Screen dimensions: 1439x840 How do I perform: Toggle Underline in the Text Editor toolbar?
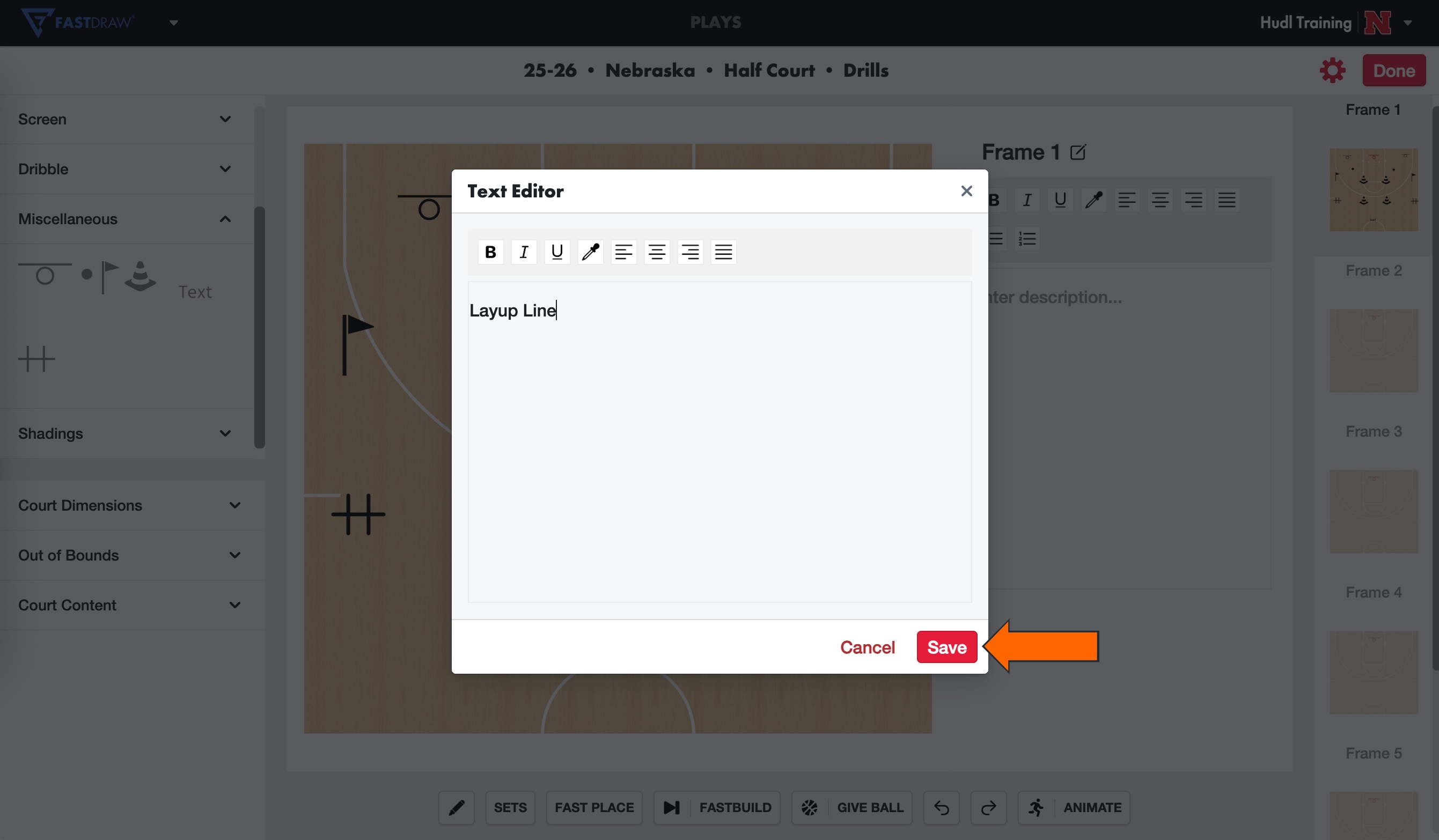point(557,252)
